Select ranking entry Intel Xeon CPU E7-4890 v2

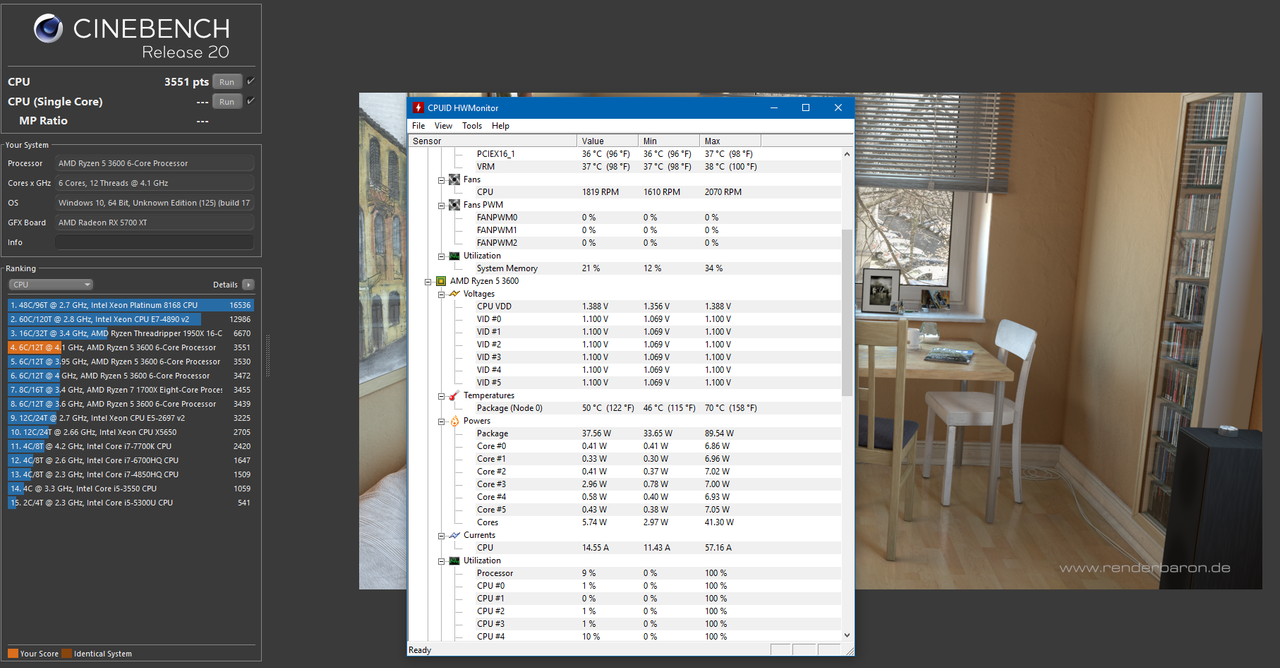click(x=131, y=319)
